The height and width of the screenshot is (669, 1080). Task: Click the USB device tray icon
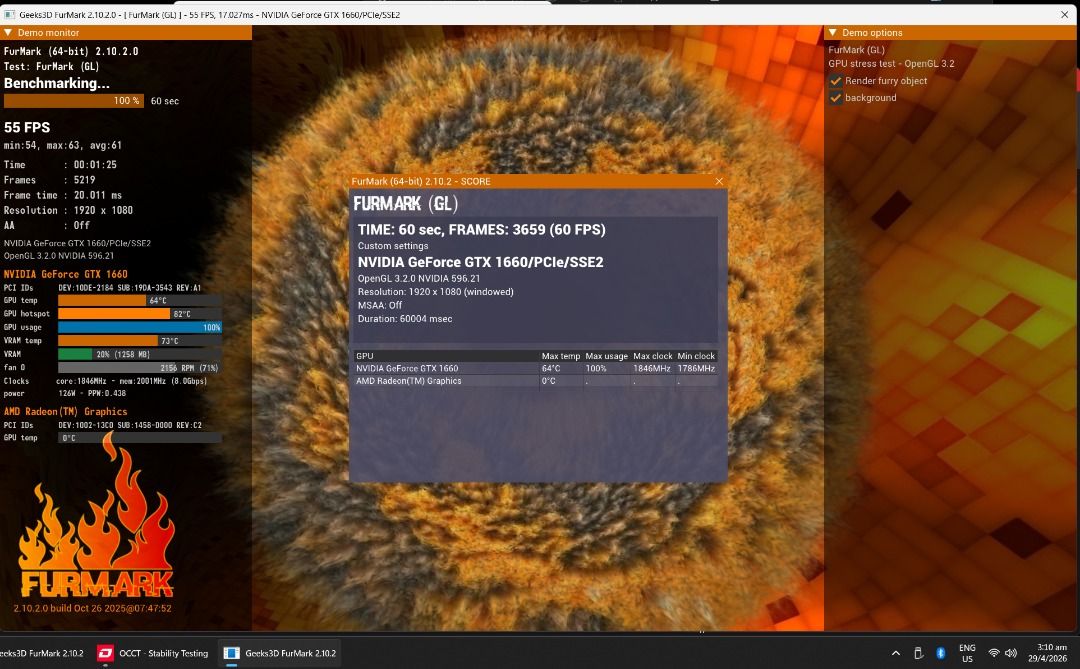point(918,653)
